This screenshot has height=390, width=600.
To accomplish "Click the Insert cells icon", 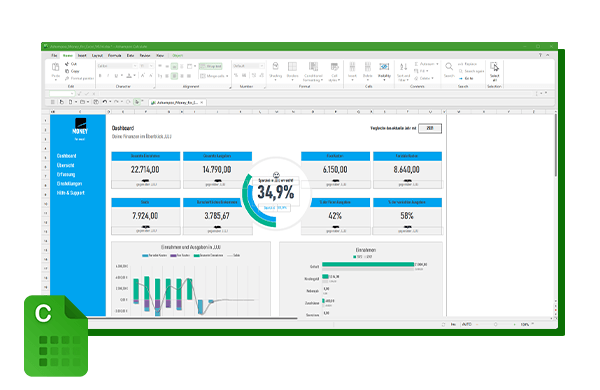I will [352, 67].
